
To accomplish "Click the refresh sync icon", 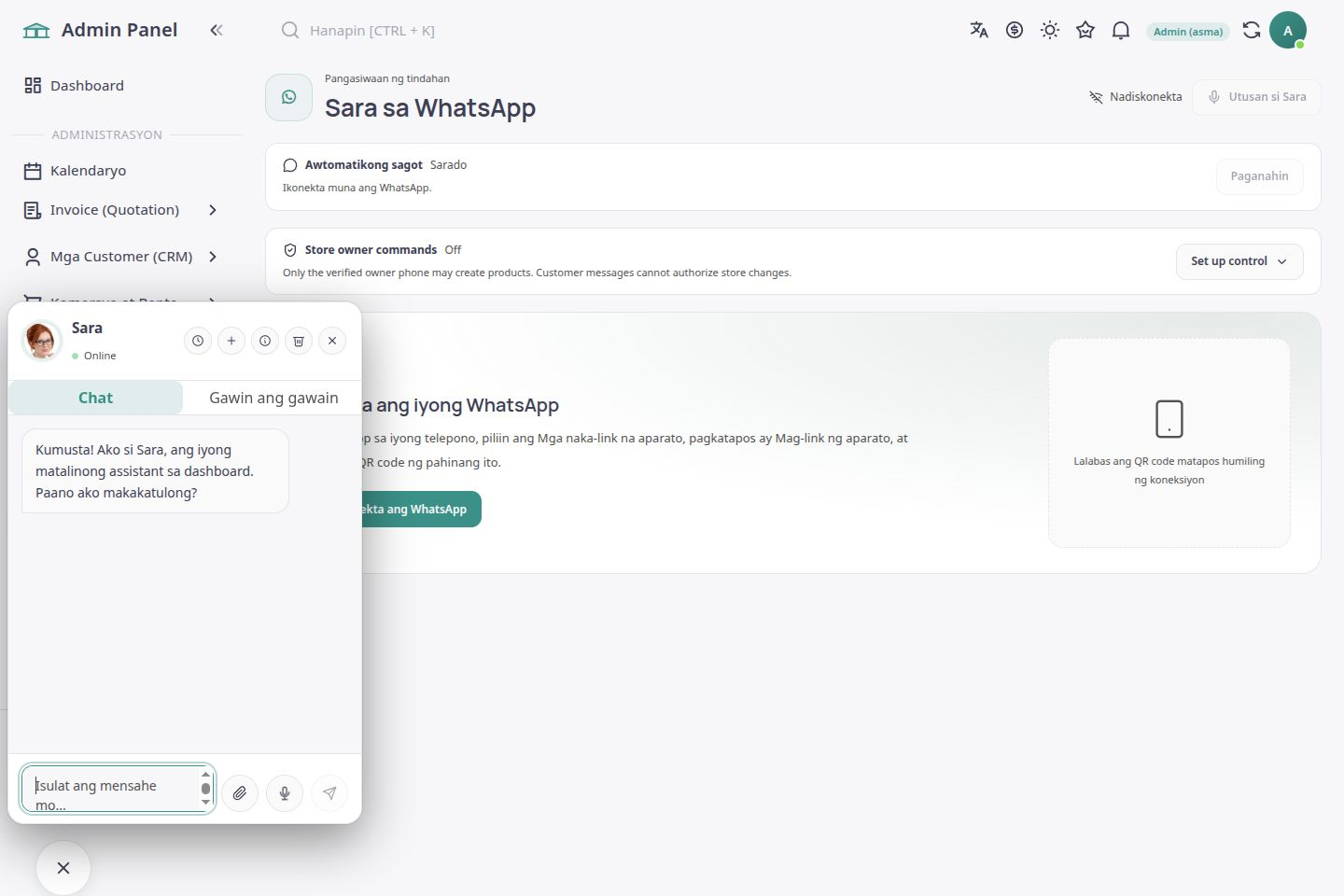I will pyautogui.click(x=1252, y=30).
